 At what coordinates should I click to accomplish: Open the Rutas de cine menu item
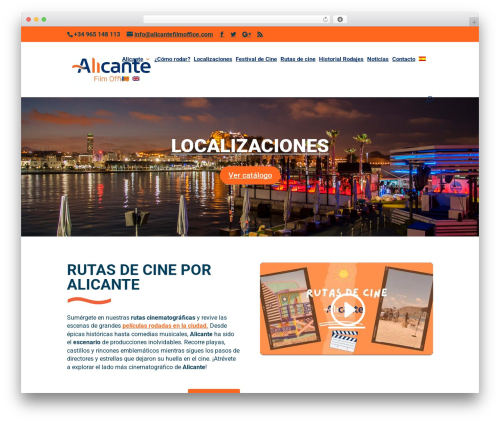(x=298, y=59)
